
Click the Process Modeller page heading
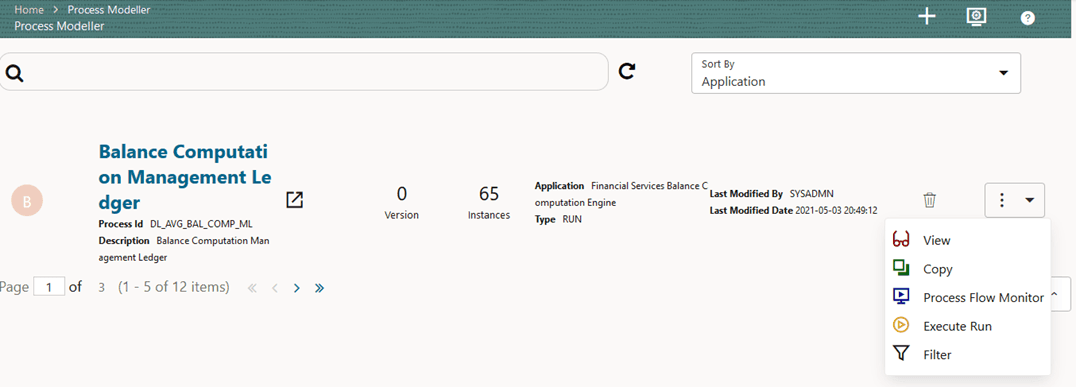point(59,26)
